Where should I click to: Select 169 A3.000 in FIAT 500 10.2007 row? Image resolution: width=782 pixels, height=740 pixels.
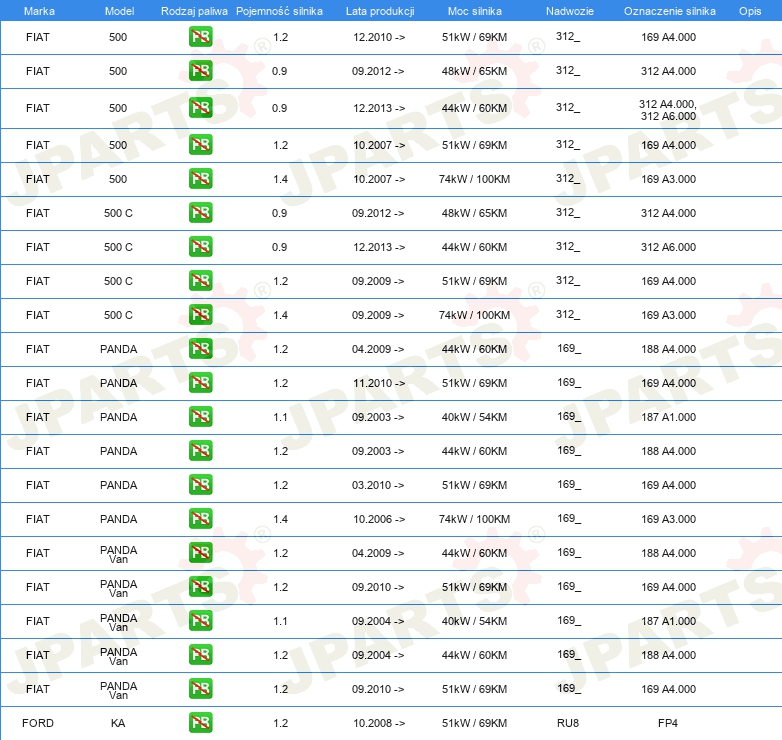(x=668, y=179)
